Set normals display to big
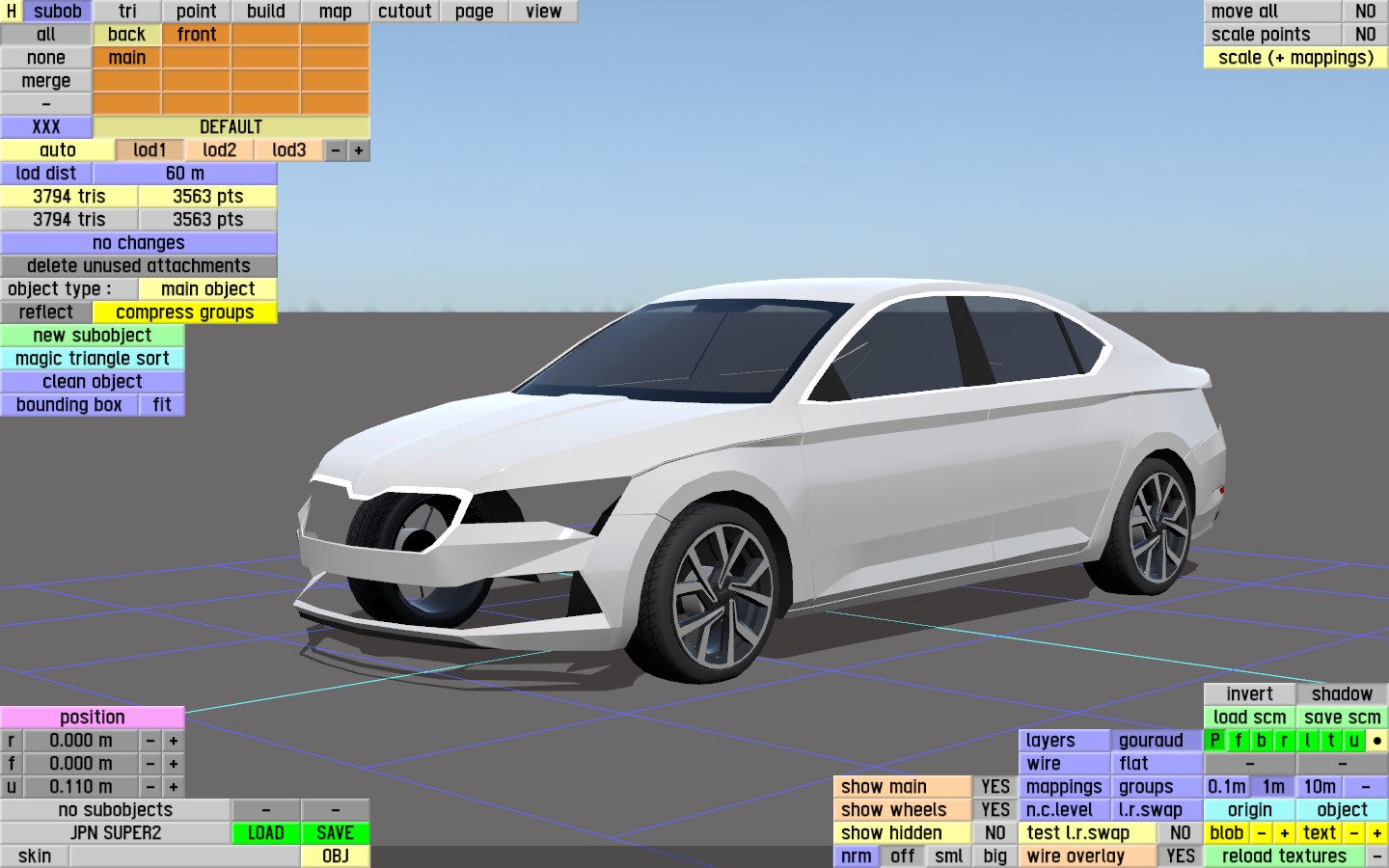The height and width of the screenshot is (868, 1389). click(995, 856)
